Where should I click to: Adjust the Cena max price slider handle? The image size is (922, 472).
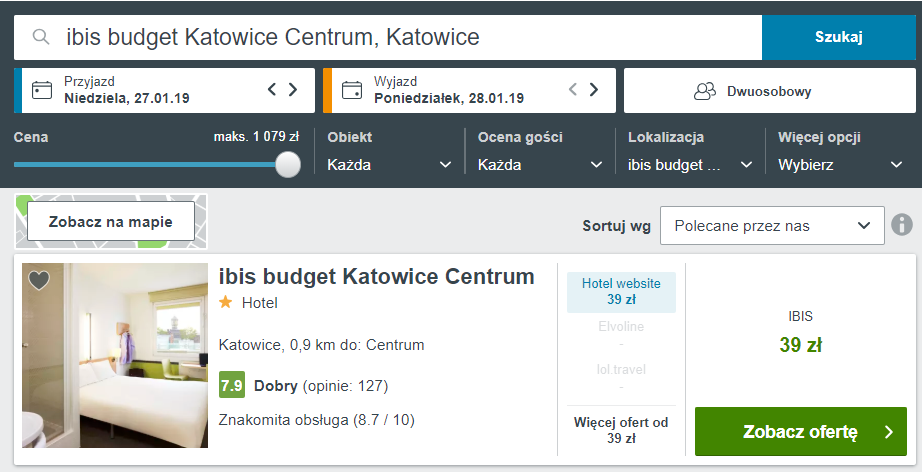point(288,164)
